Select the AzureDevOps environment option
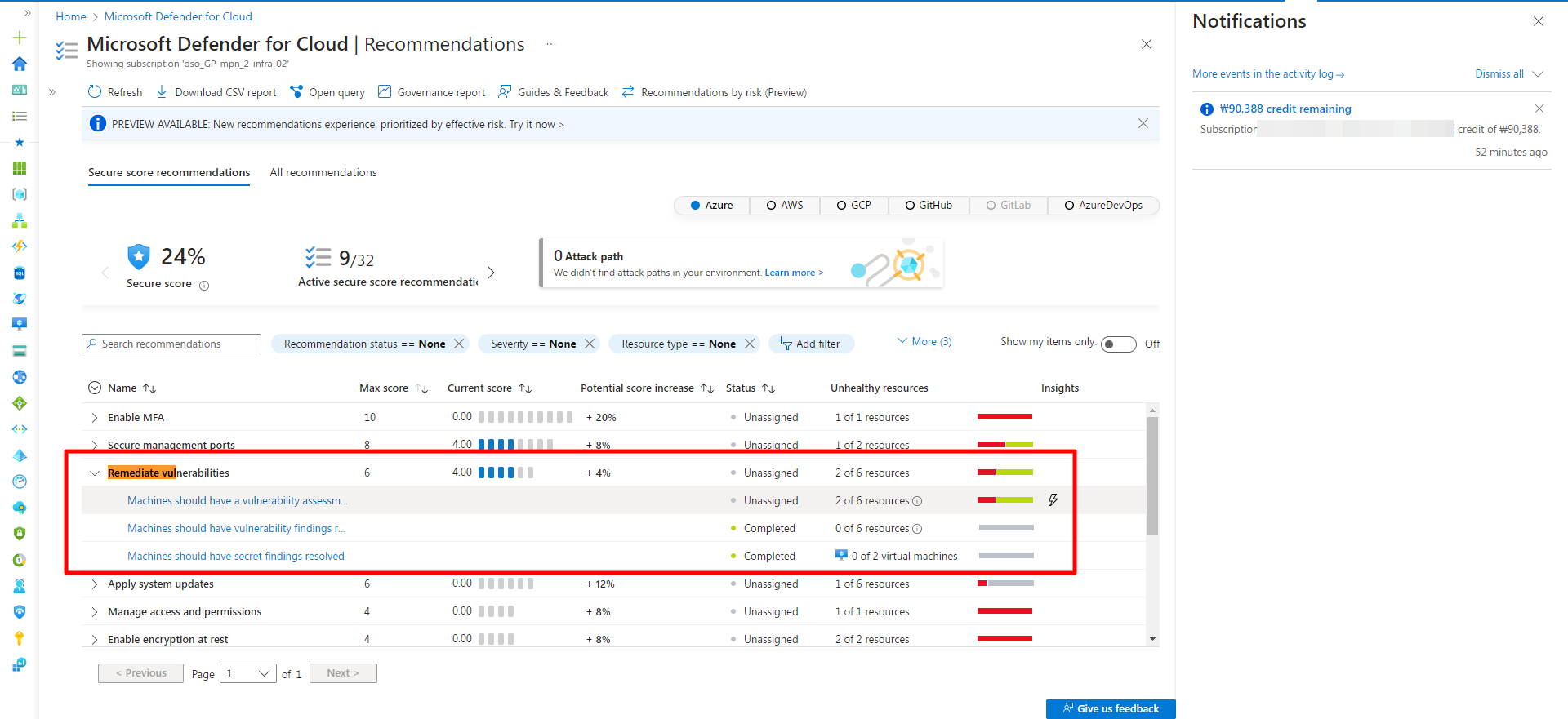The image size is (1568, 719). coord(1103,205)
